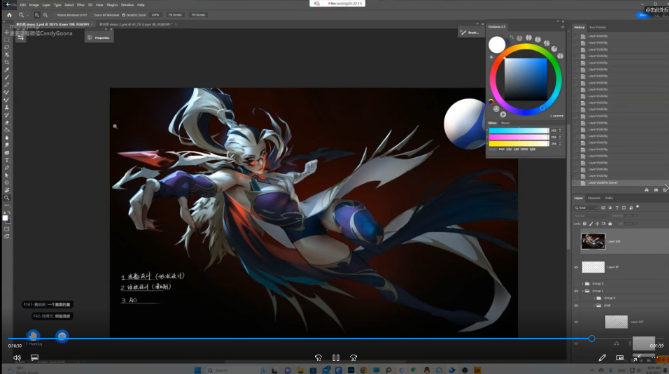Click the Properties panel button

point(99,38)
